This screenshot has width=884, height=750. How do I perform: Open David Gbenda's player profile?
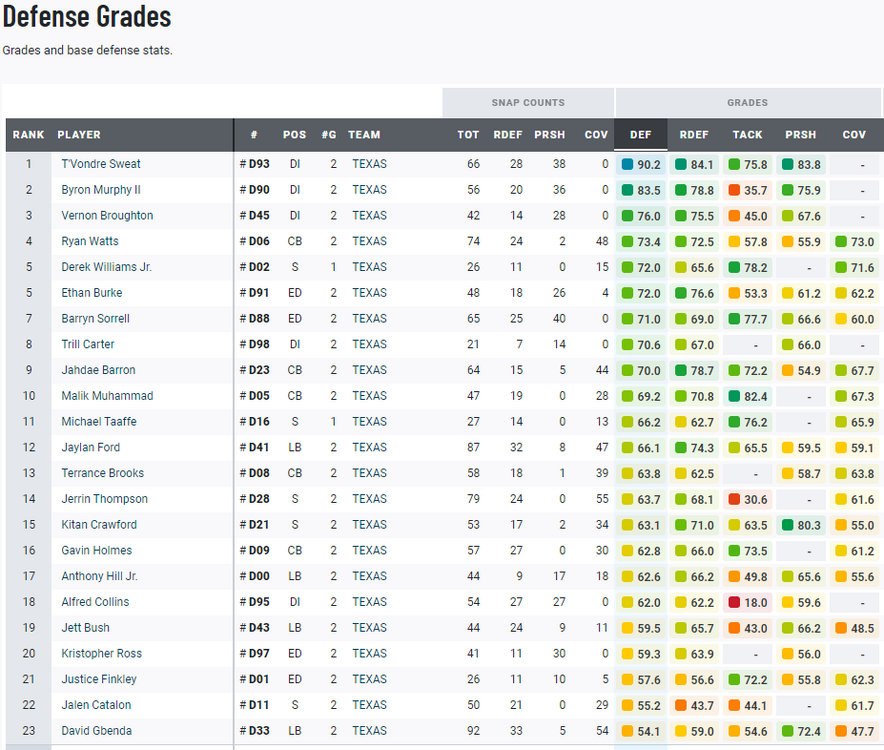96,731
